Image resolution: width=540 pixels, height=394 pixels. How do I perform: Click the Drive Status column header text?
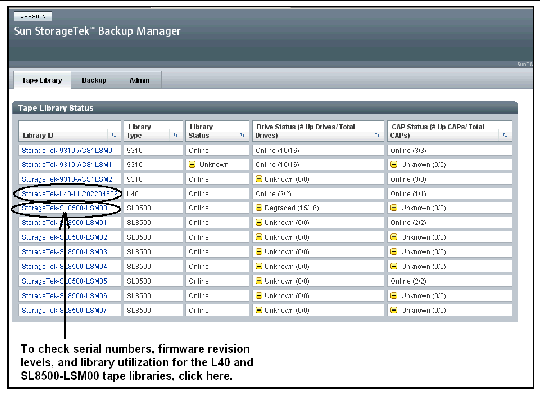(x=305, y=131)
